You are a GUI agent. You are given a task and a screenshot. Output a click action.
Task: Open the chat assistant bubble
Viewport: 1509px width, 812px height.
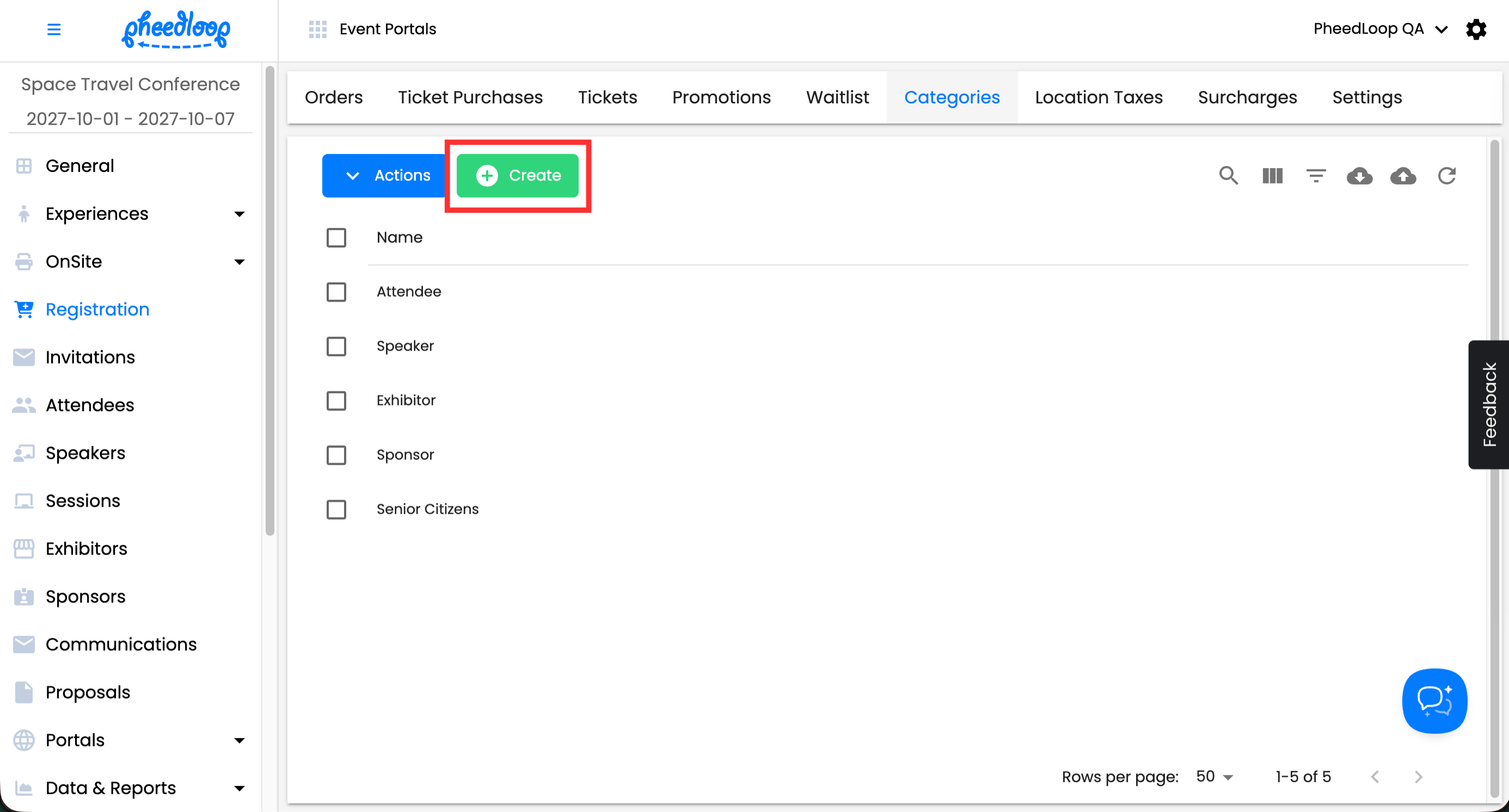pyautogui.click(x=1434, y=700)
